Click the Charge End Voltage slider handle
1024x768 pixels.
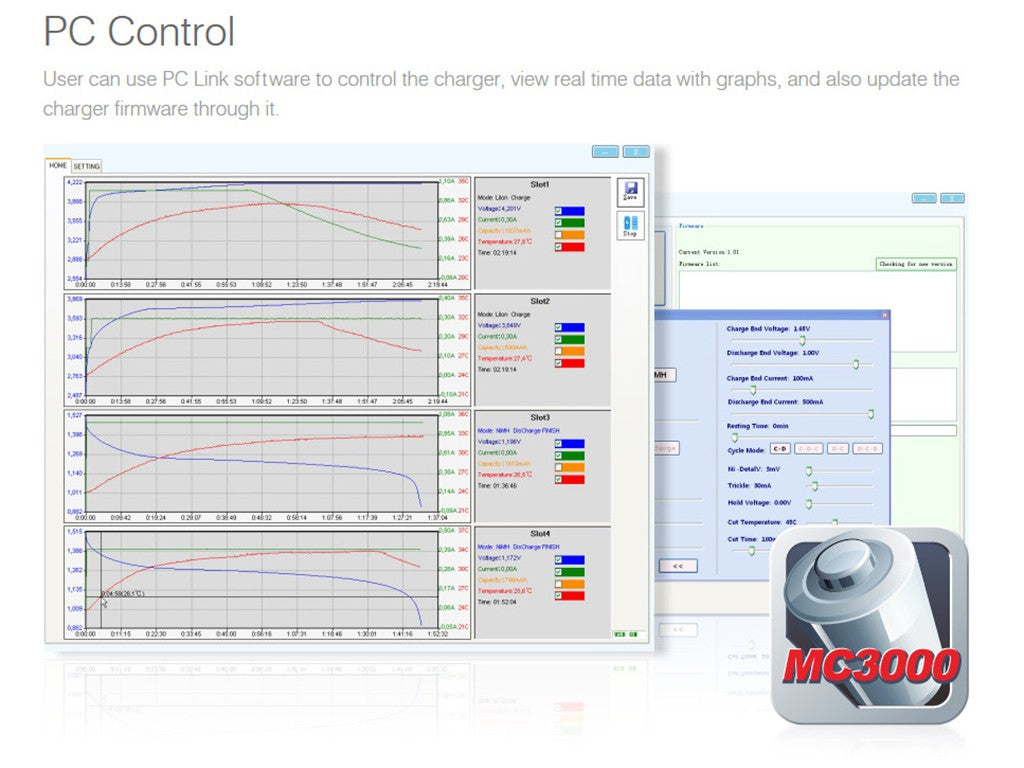click(x=801, y=341)
